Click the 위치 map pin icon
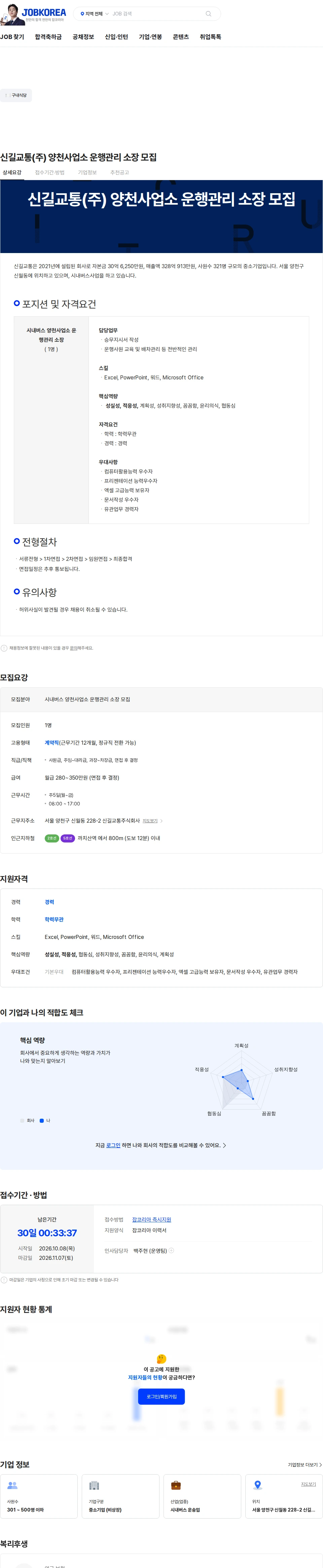 [258, 1485]
